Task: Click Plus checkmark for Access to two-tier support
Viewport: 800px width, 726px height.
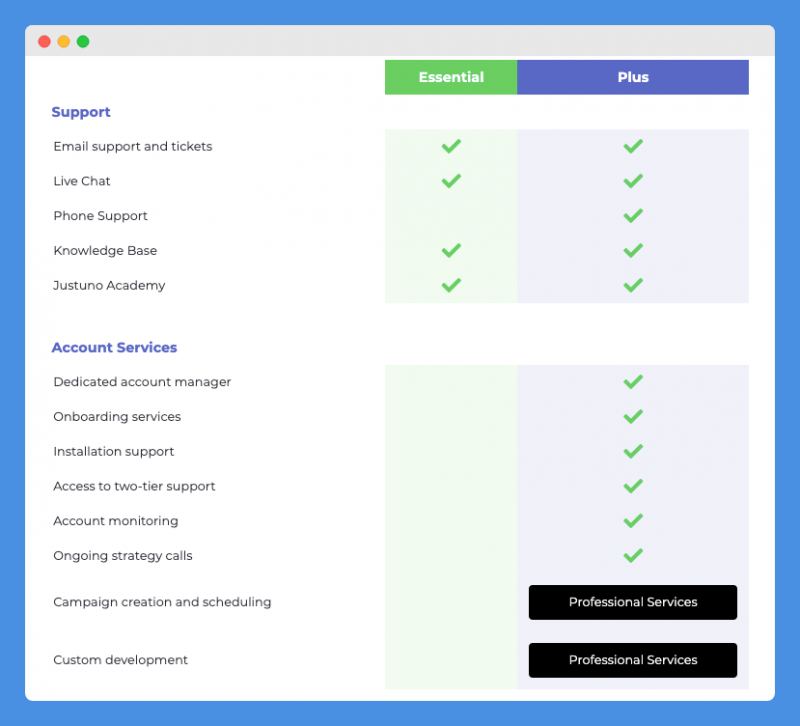Action: coord(633,486)
